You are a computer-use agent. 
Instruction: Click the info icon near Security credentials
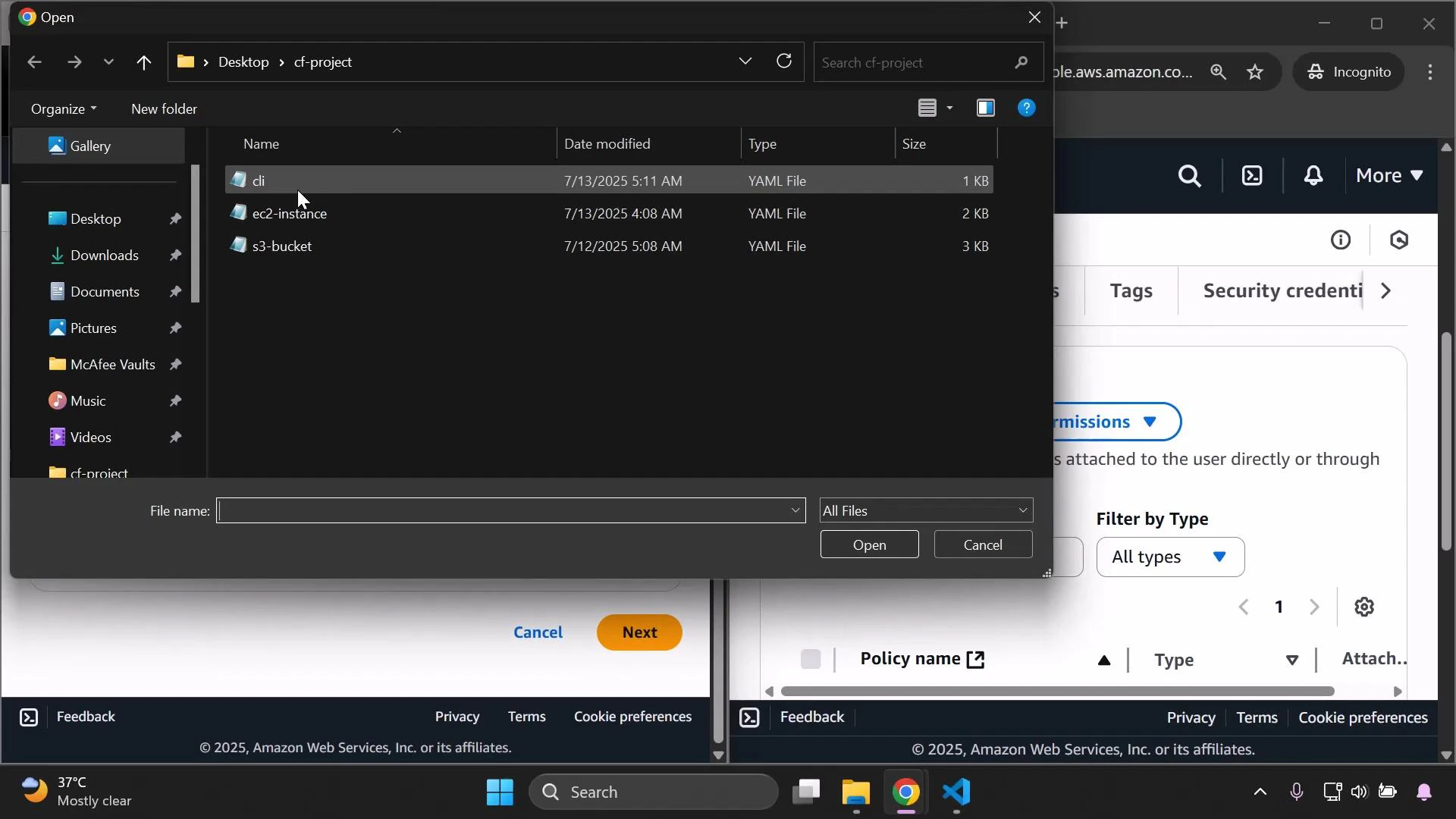1341,240
